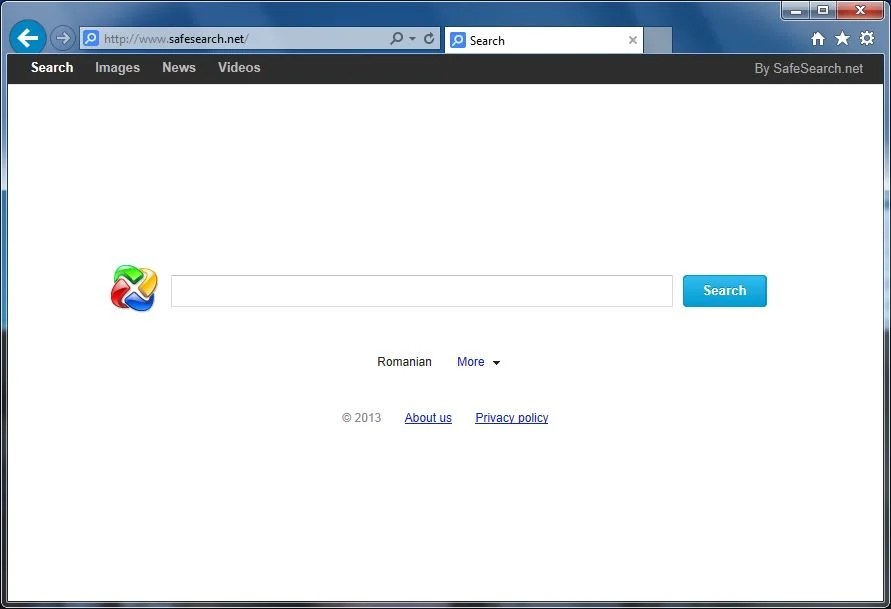Image resolution: width=891 pixels, height=609 pixels.
Task: Click the magnifier search icon in address bar
Action: point(397,38)
